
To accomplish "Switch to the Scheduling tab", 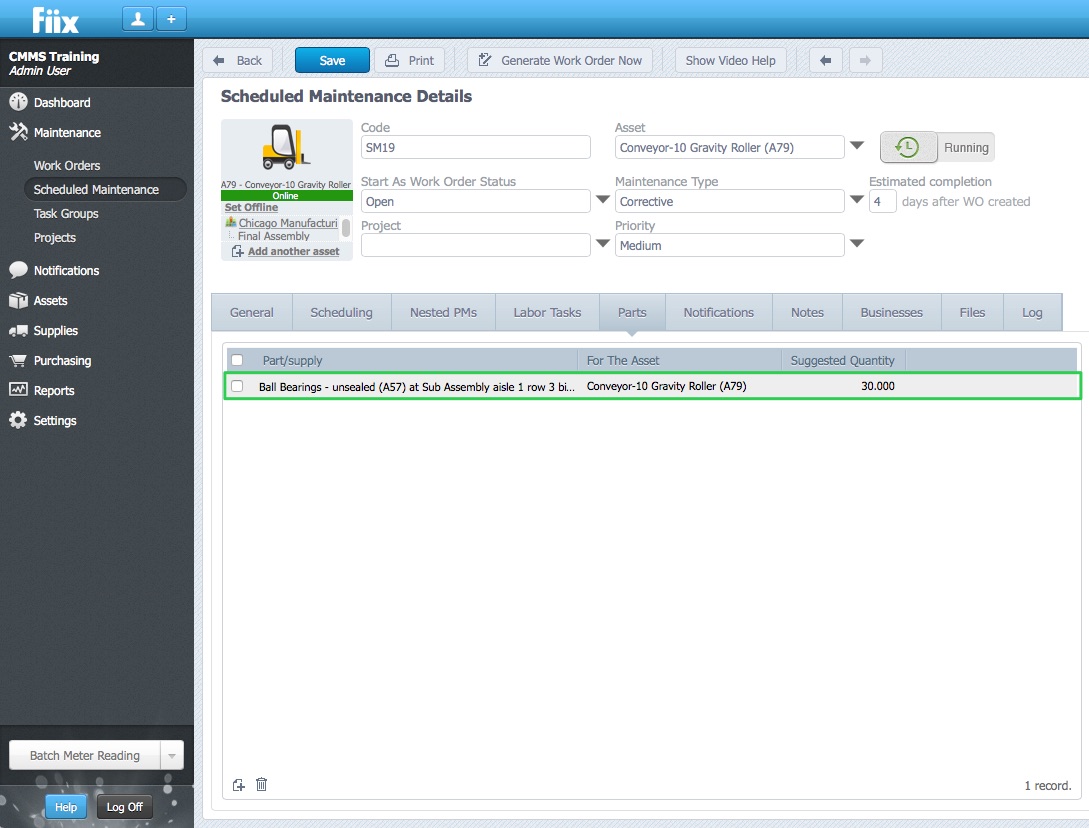I will (x=341, y=313).
